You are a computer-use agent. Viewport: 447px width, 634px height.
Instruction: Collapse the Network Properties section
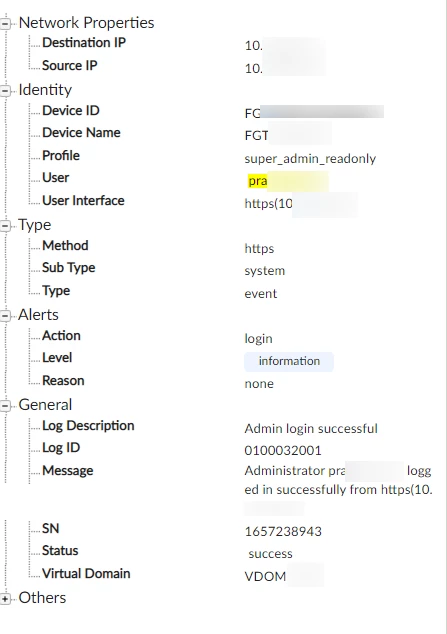point(5,24)
